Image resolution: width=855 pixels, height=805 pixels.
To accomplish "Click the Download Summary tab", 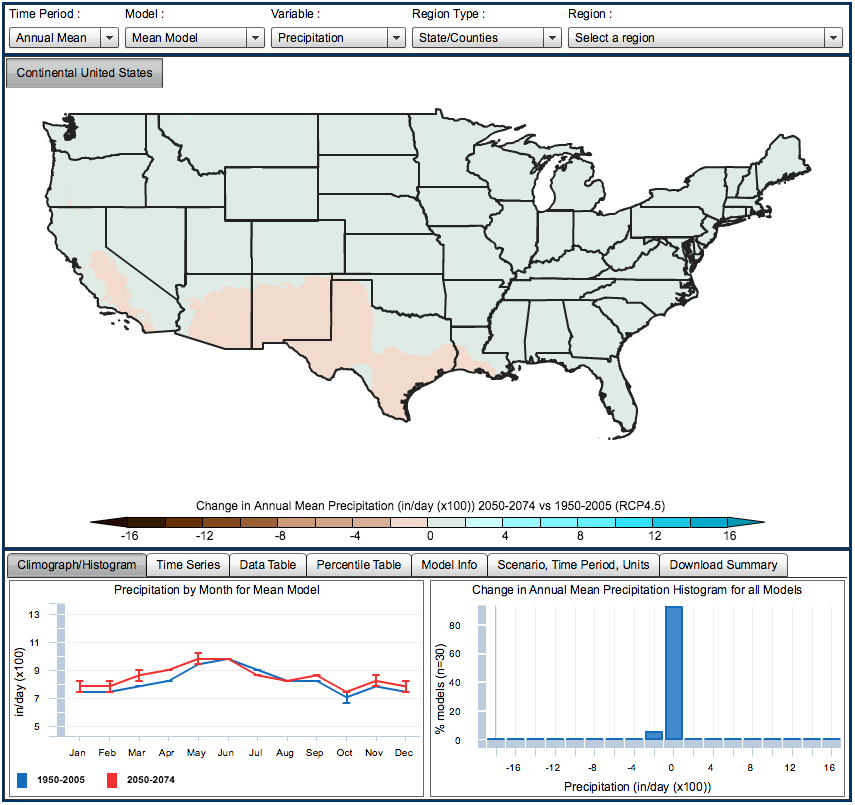I will [x=723, y=565].
